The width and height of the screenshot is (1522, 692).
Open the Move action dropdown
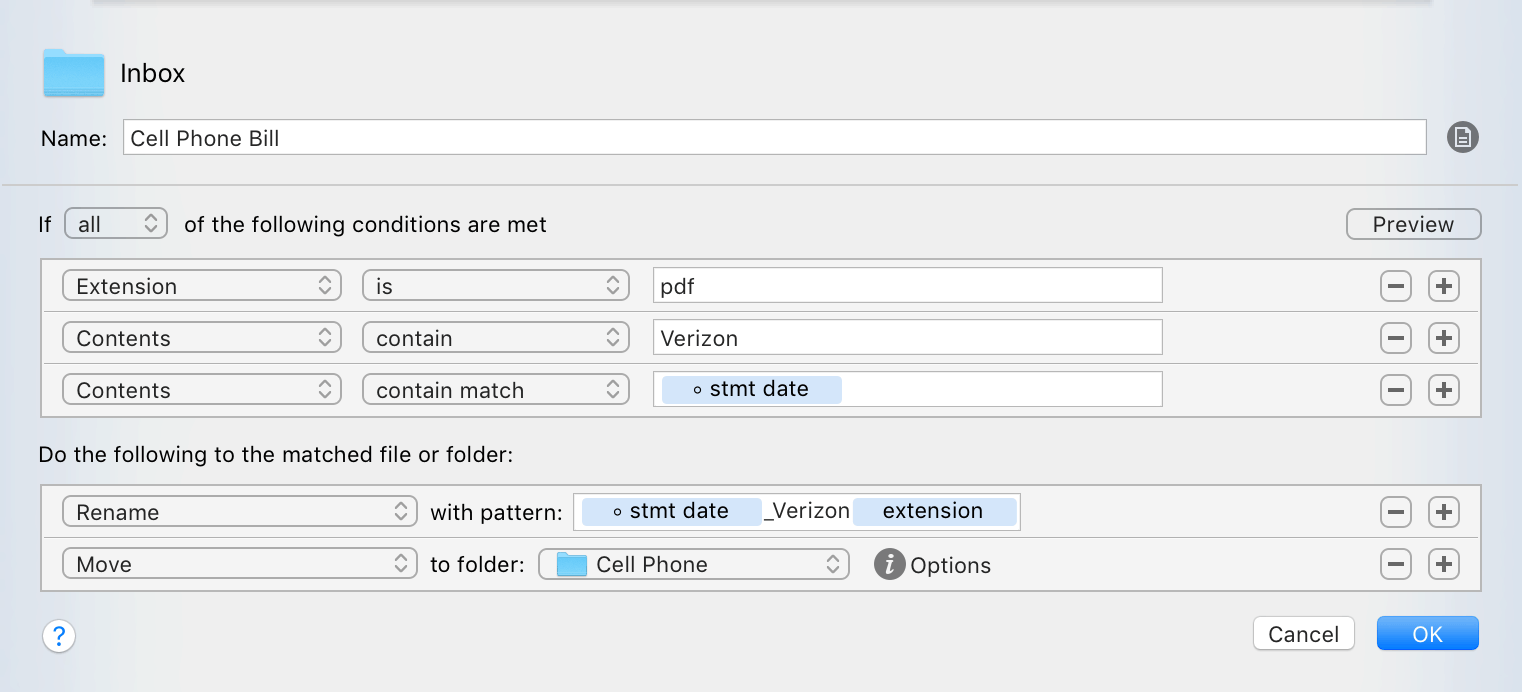240,564
